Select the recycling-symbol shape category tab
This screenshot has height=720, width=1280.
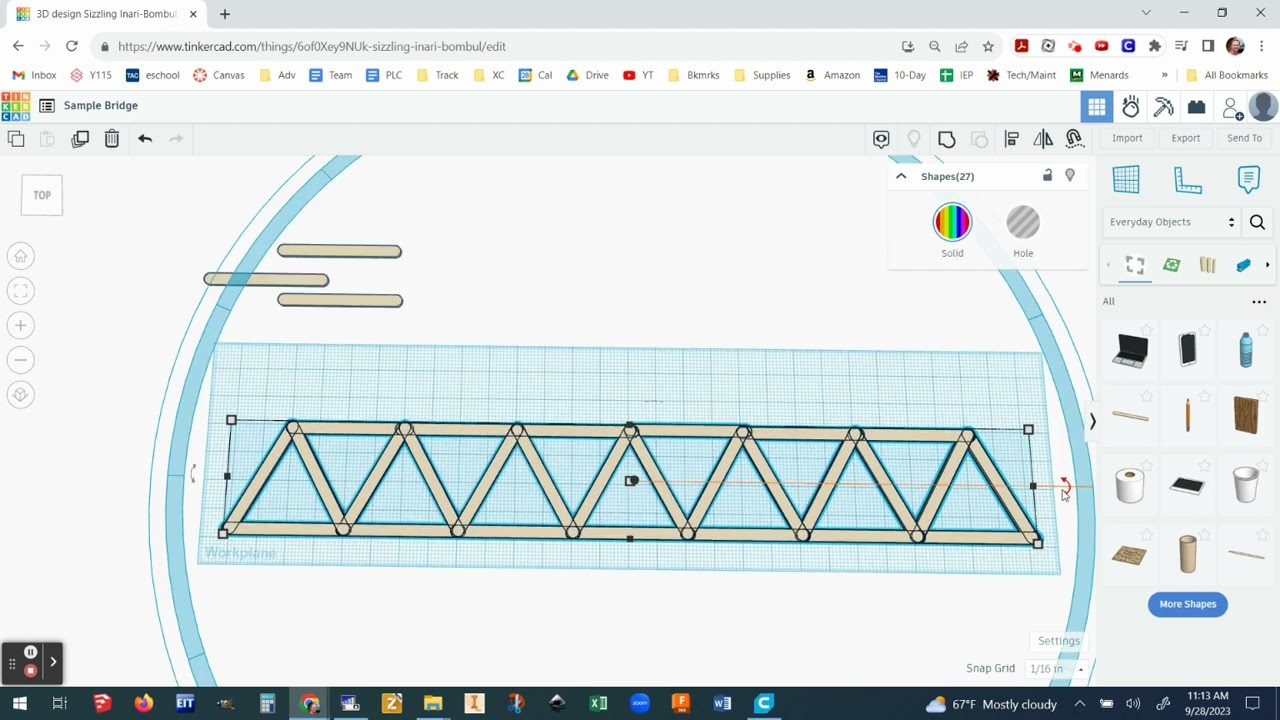point(1171,265)
